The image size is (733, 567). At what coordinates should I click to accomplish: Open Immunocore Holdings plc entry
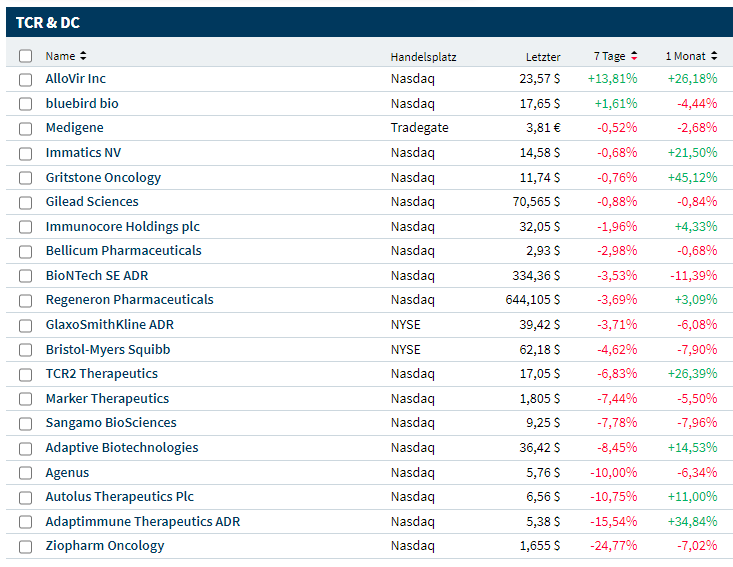[x=122, y=226]
